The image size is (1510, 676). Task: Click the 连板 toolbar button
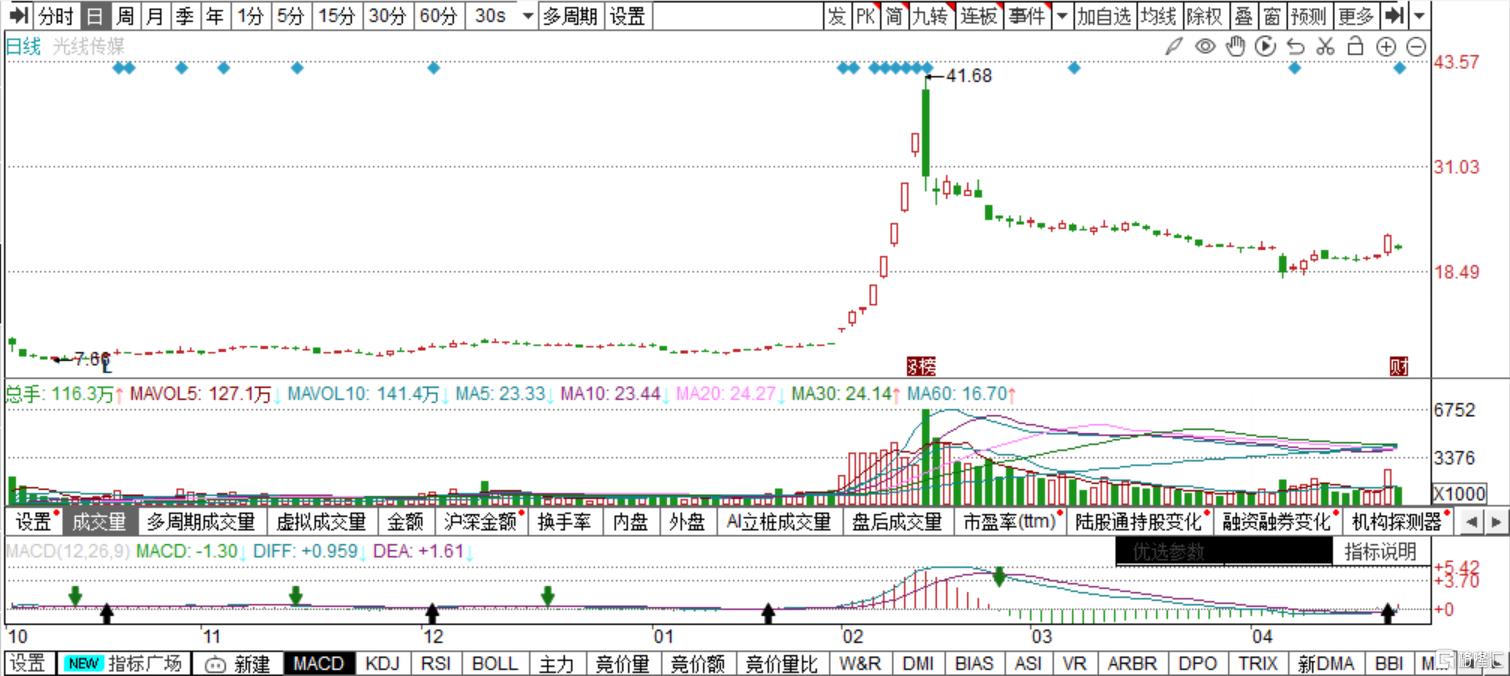[x=978, y=16]
